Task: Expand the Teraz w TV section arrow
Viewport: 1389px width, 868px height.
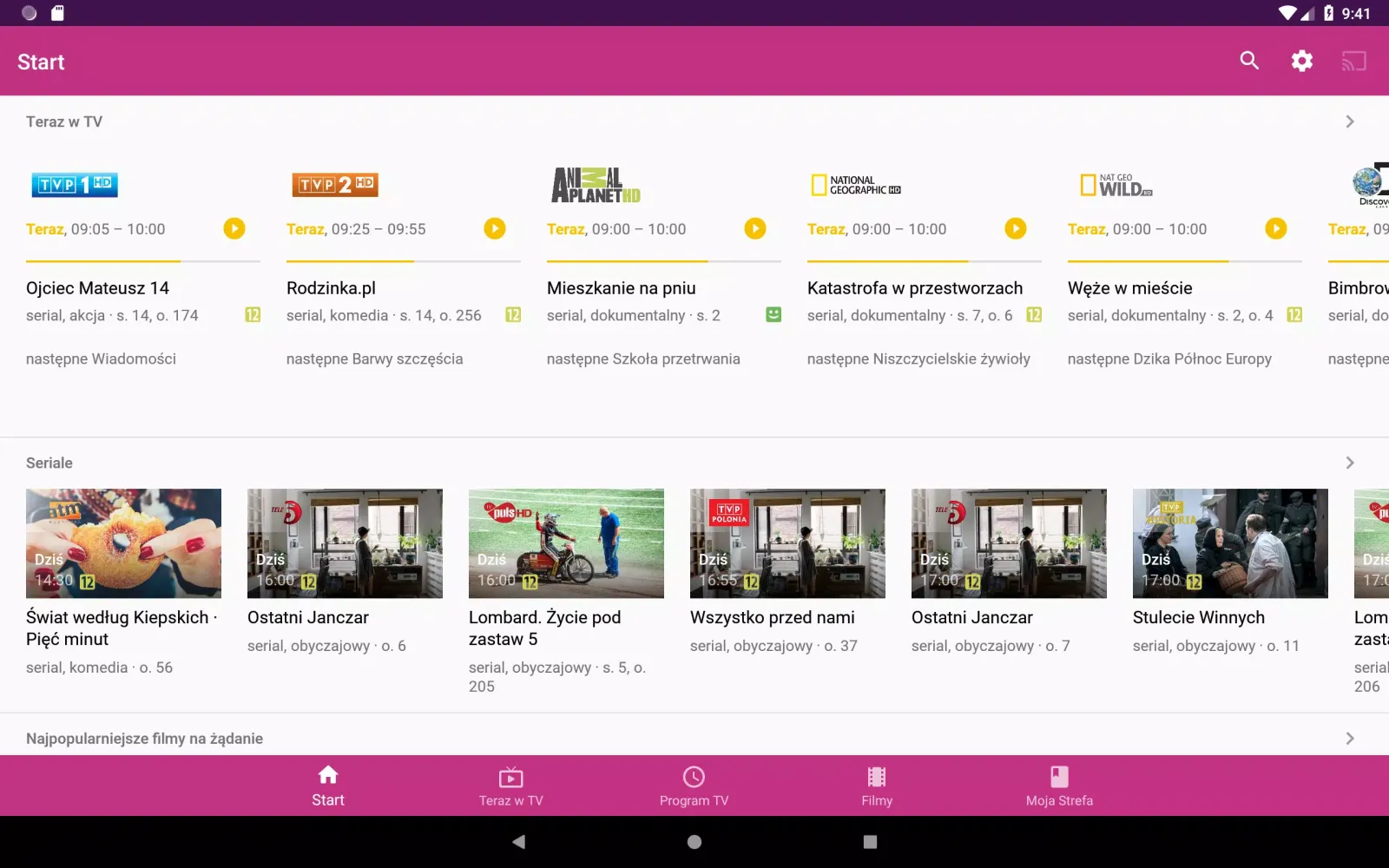Action: 1350,122
